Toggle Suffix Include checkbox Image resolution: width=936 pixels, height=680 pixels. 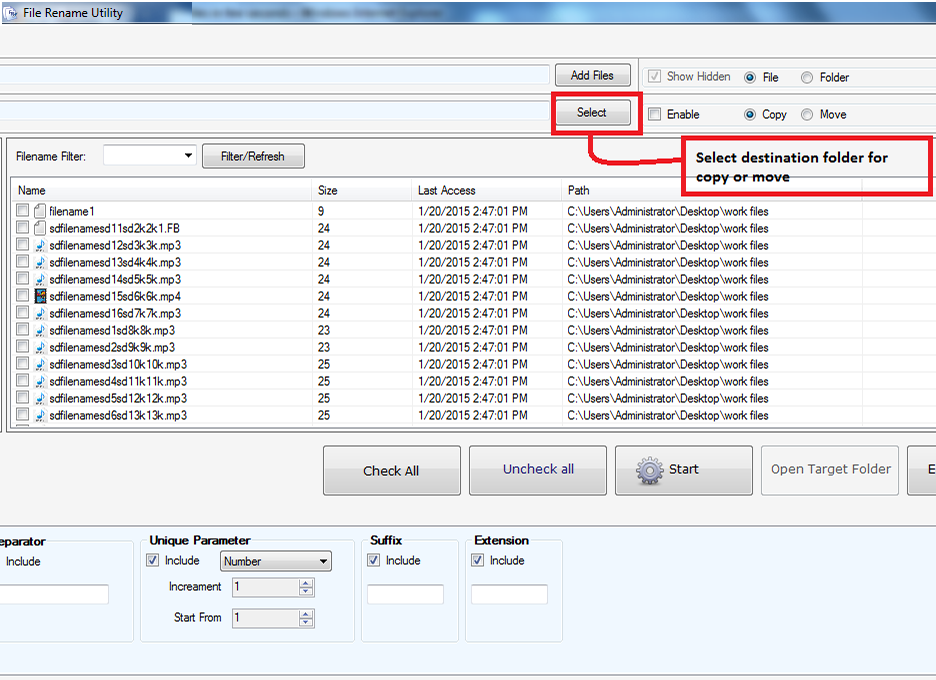click(374, 560)
